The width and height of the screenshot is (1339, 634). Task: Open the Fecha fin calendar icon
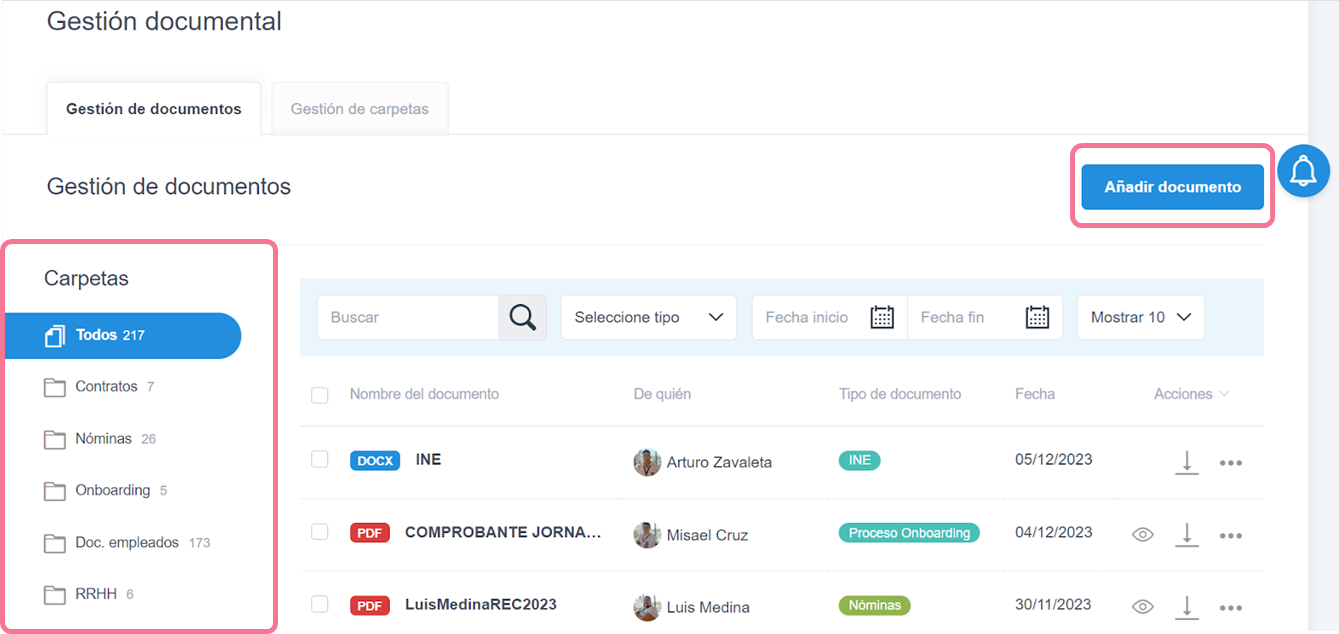[1037, 317]
